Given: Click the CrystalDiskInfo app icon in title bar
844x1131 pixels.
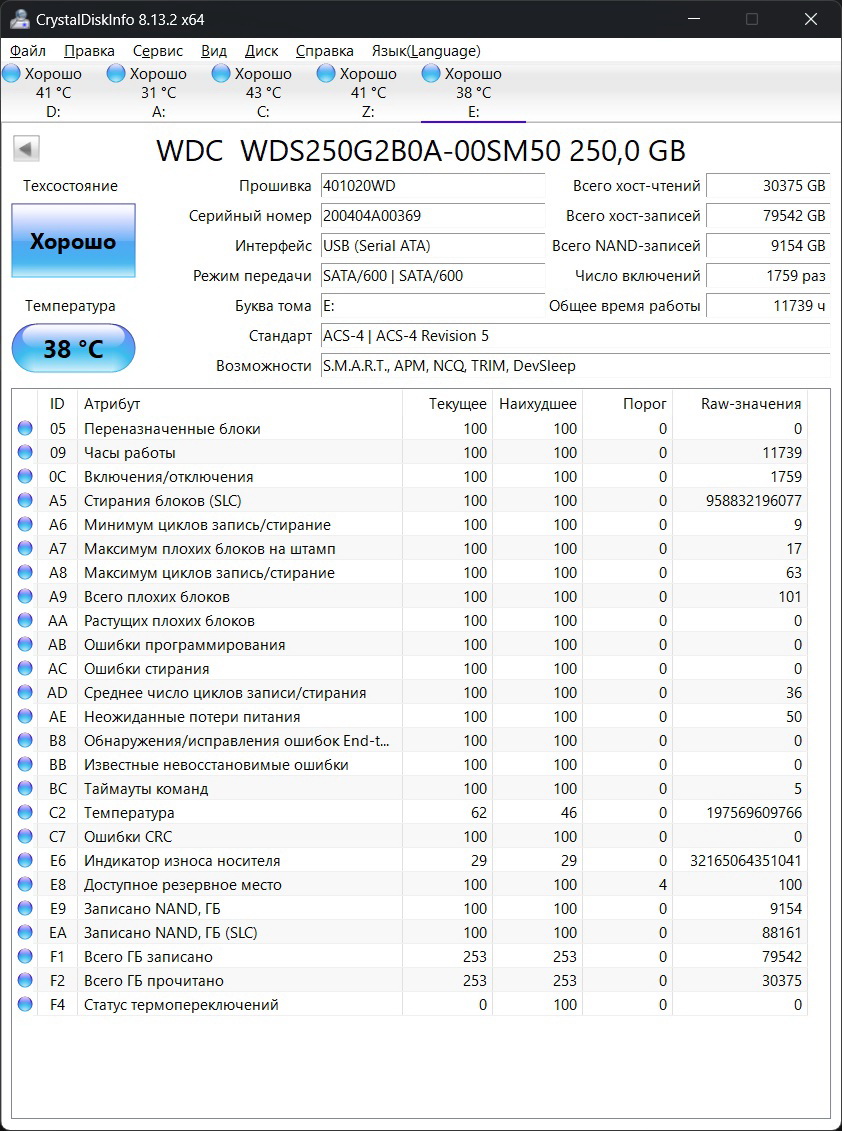Looking at the screenshot, I should (x=19, y=19).
